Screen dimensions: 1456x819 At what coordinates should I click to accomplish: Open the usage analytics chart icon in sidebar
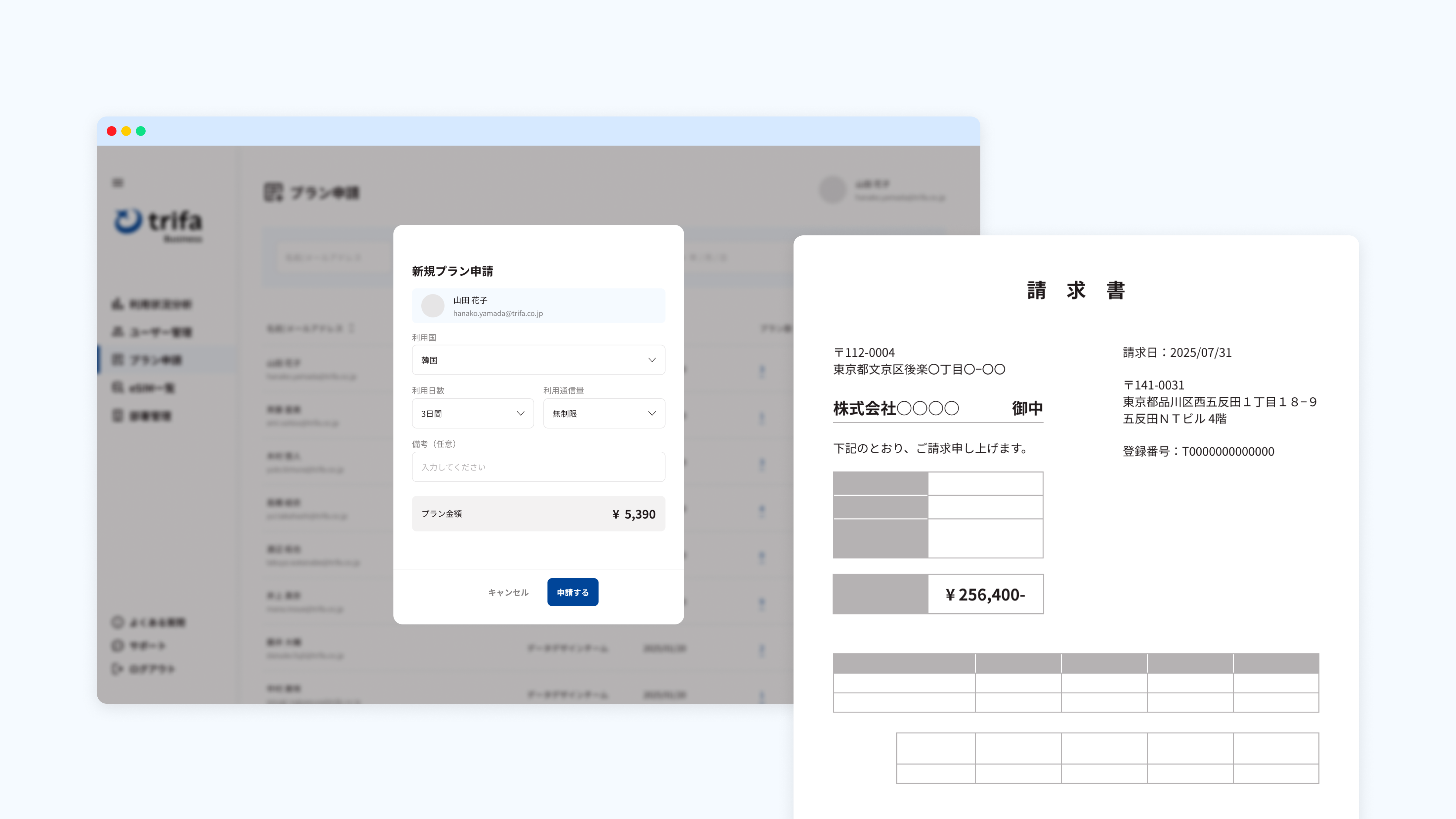[118, 304]
